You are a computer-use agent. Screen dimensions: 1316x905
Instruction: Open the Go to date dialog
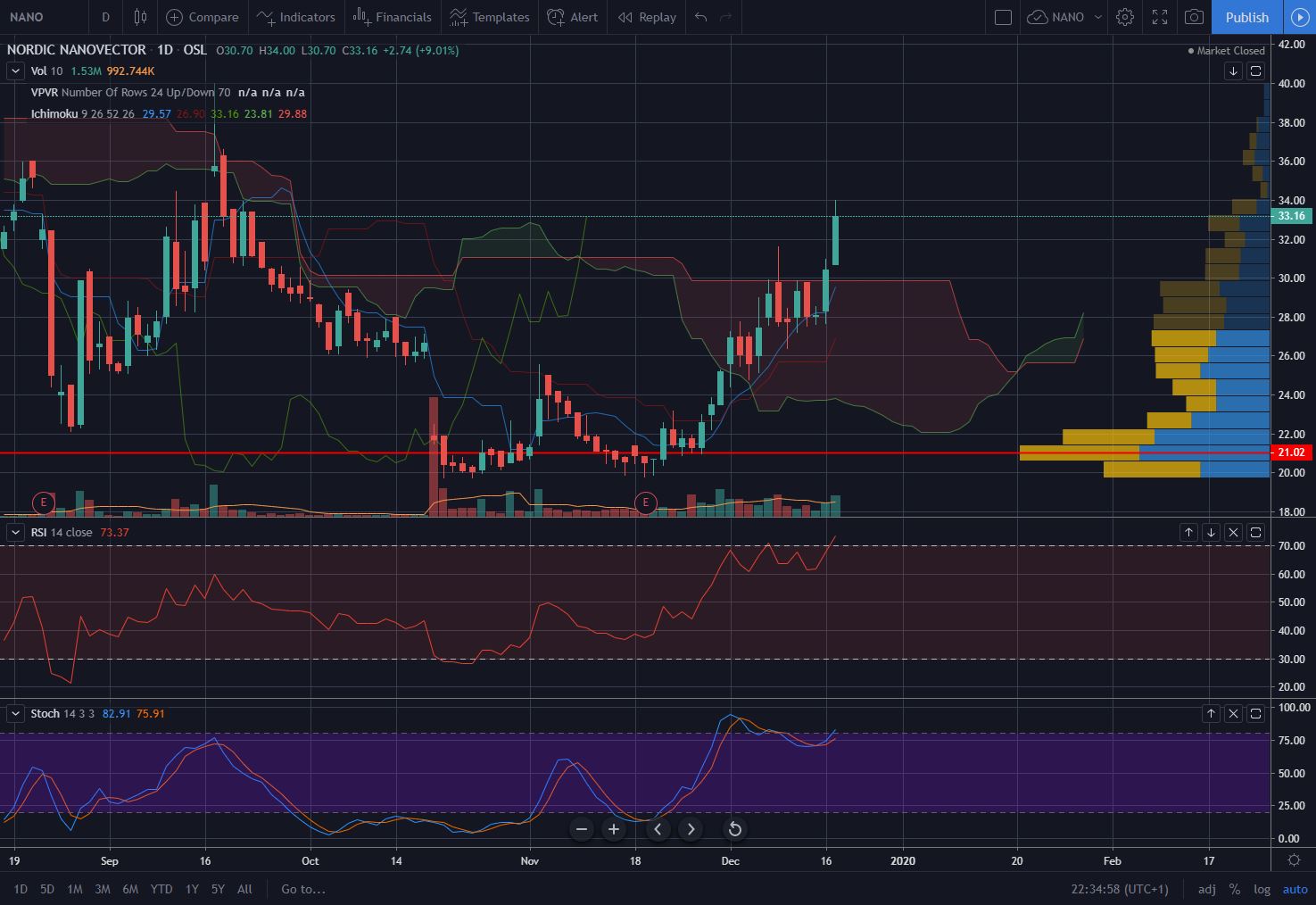click(303, 889)
